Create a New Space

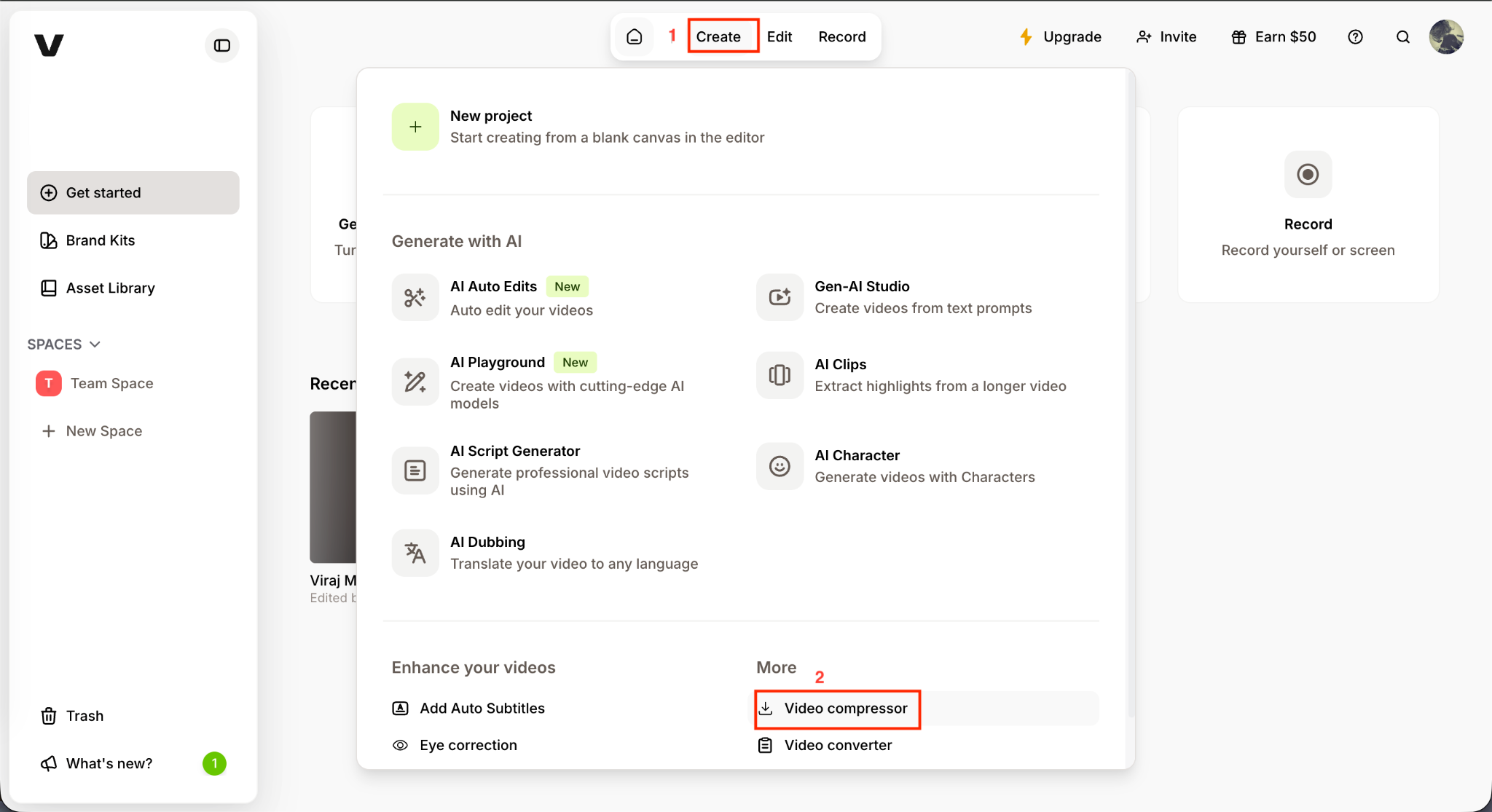pyautogui.click(x=92, y=430)
